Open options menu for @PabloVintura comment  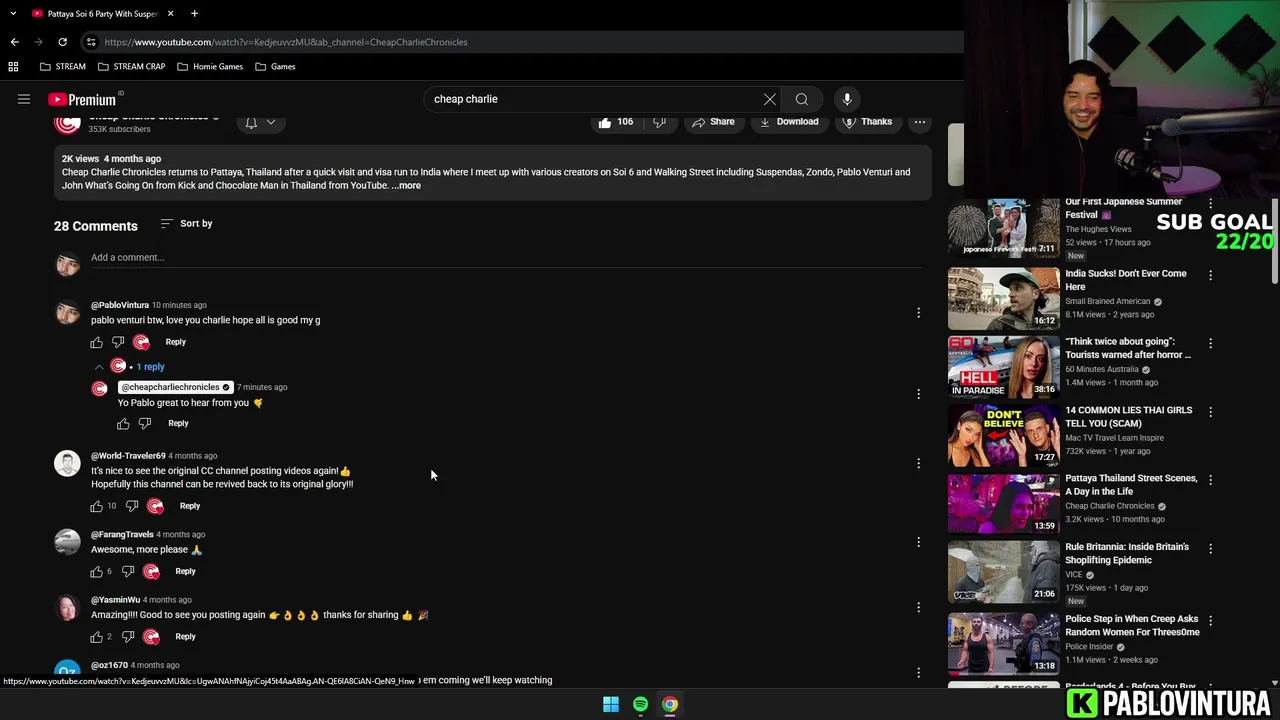tap(918, 313)
